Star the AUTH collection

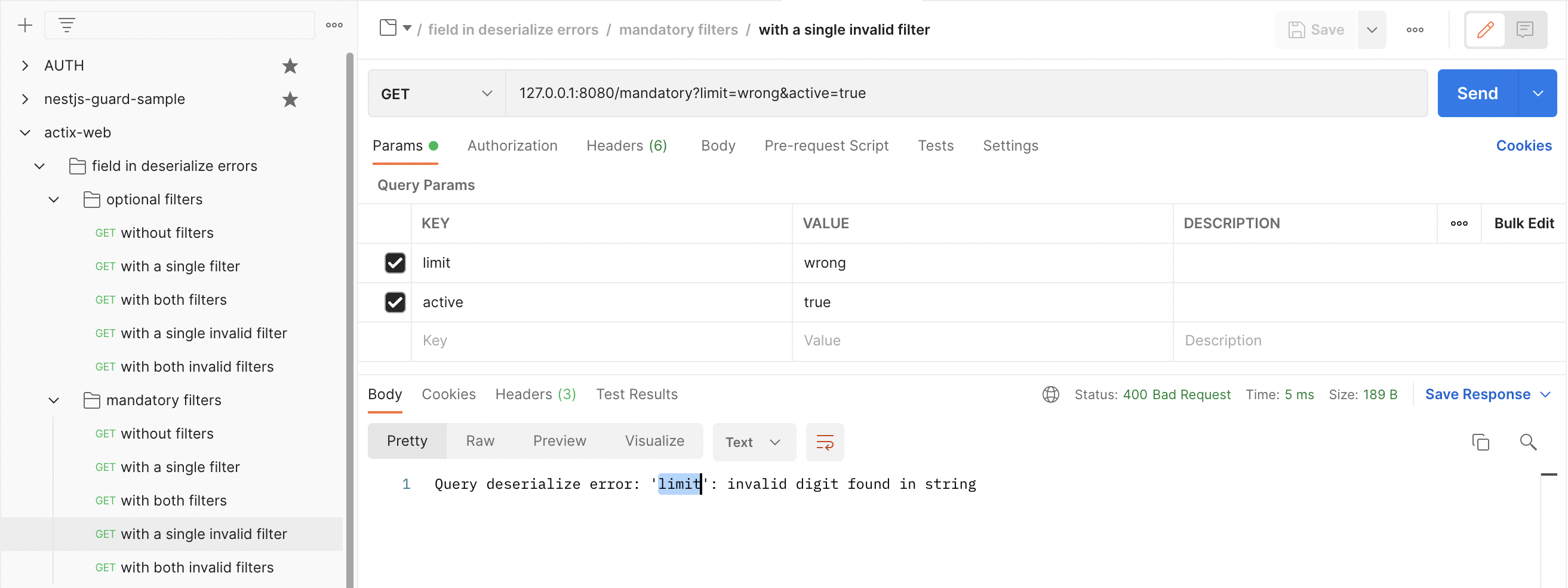pos(290,66)
